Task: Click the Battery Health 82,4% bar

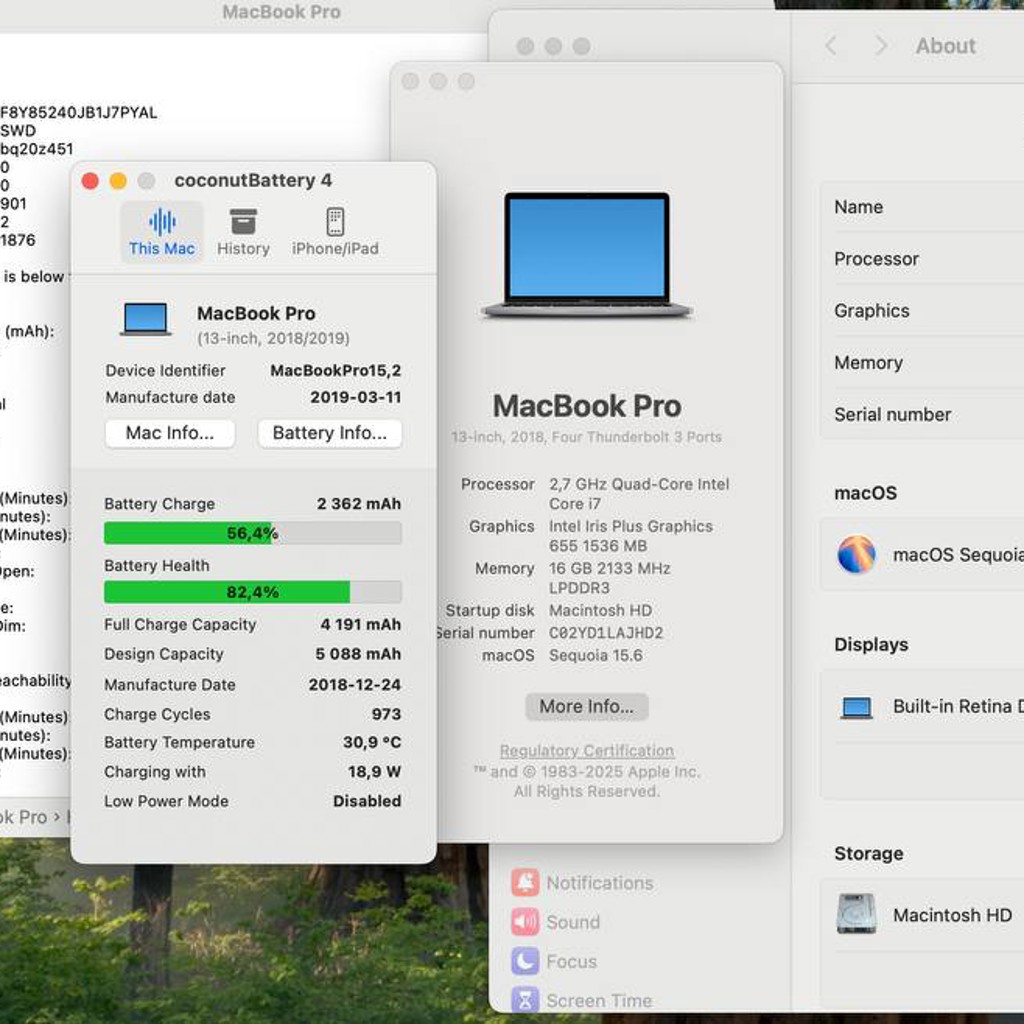Action: click(x=253, y=592)
